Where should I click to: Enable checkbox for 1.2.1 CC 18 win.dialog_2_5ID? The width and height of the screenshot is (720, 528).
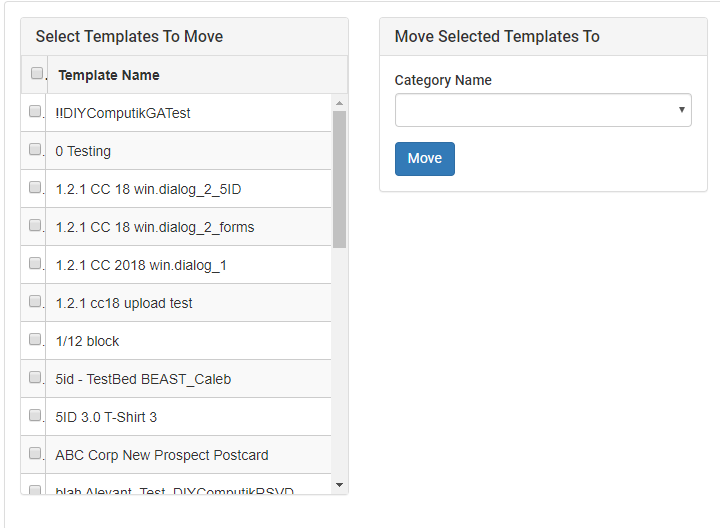click(35, 187)
